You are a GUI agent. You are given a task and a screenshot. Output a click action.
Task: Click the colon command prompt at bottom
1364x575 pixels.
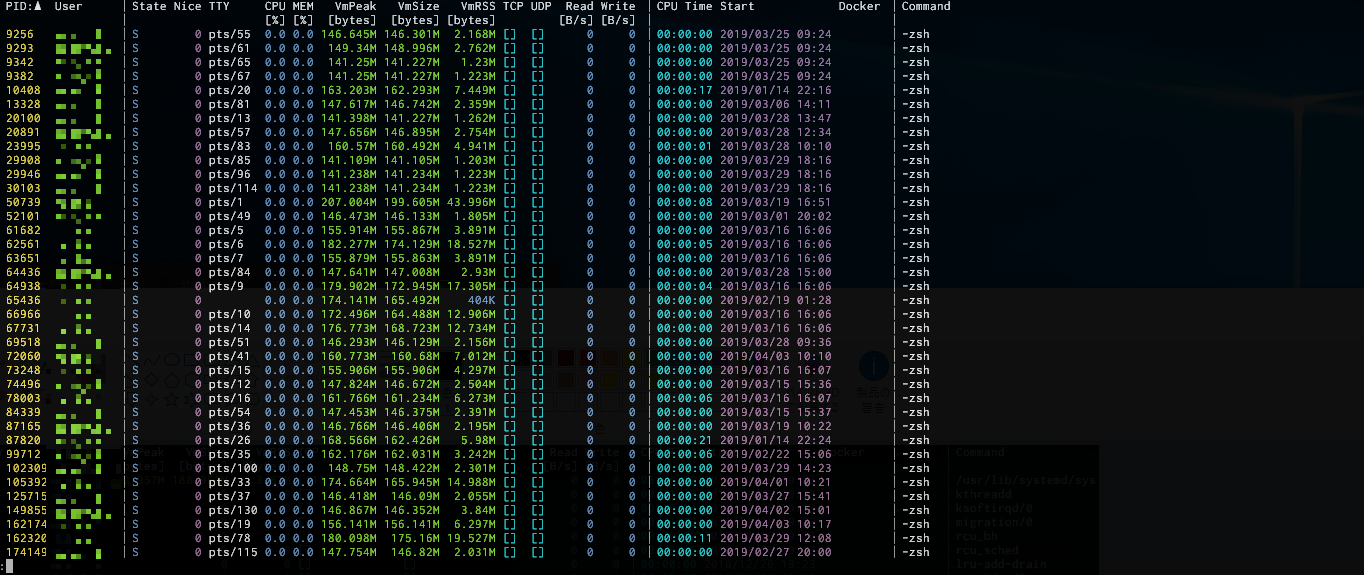pyautogui.click(x=4, y=566)
